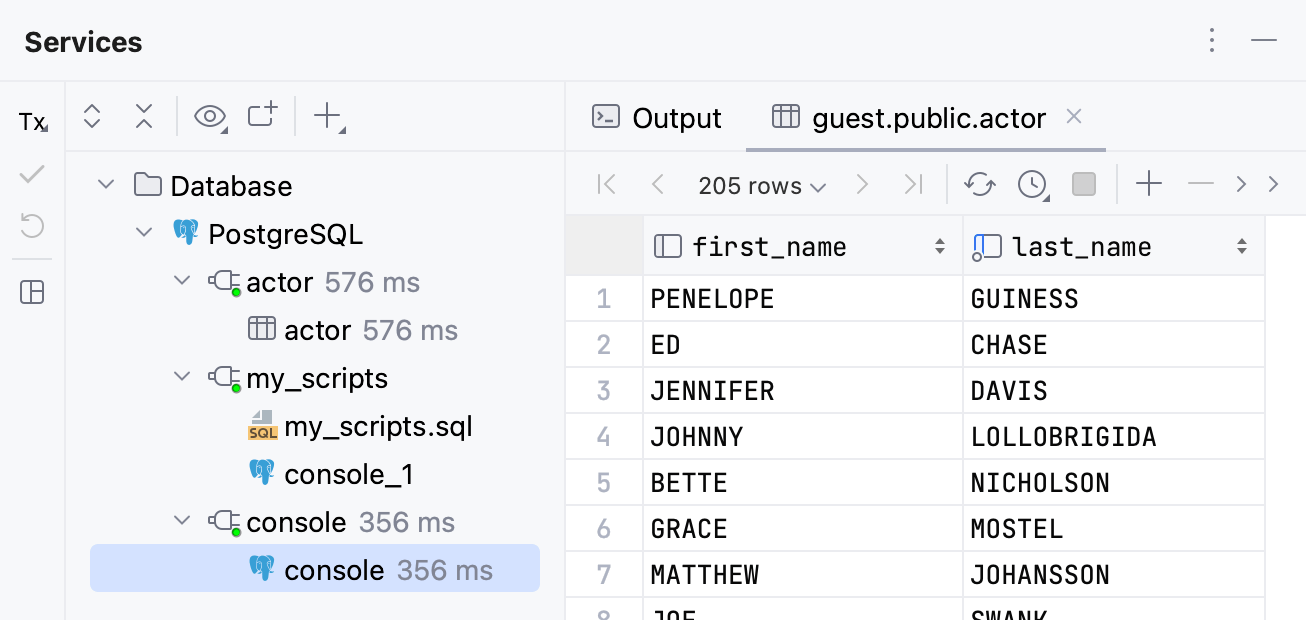Toggle the stop query square button
Viewport: 1306px width, 620px height.
[1083, 184]
